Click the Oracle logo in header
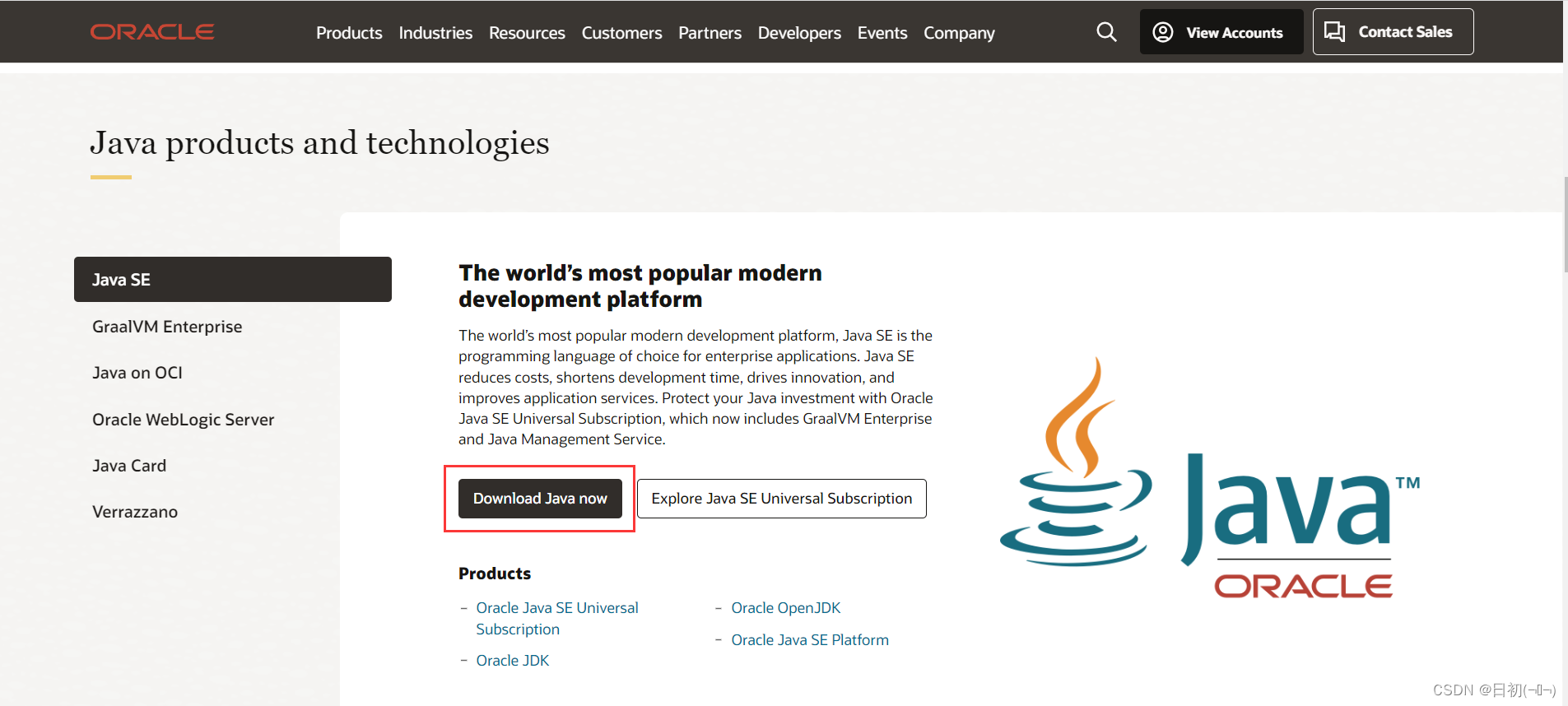Screen dimensions: 1568x706 (x=152, y=32)
